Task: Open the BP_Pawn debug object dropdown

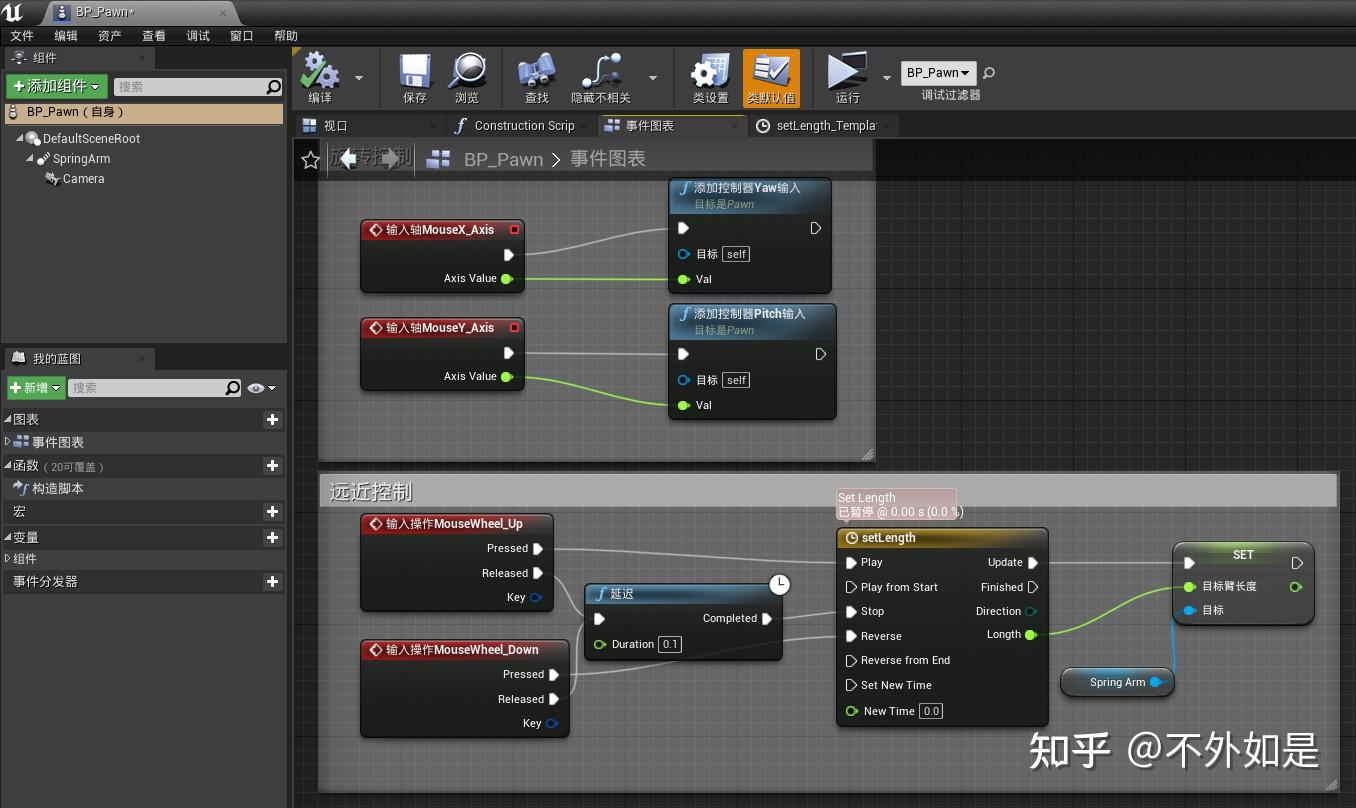Action: tap(938, 72)
